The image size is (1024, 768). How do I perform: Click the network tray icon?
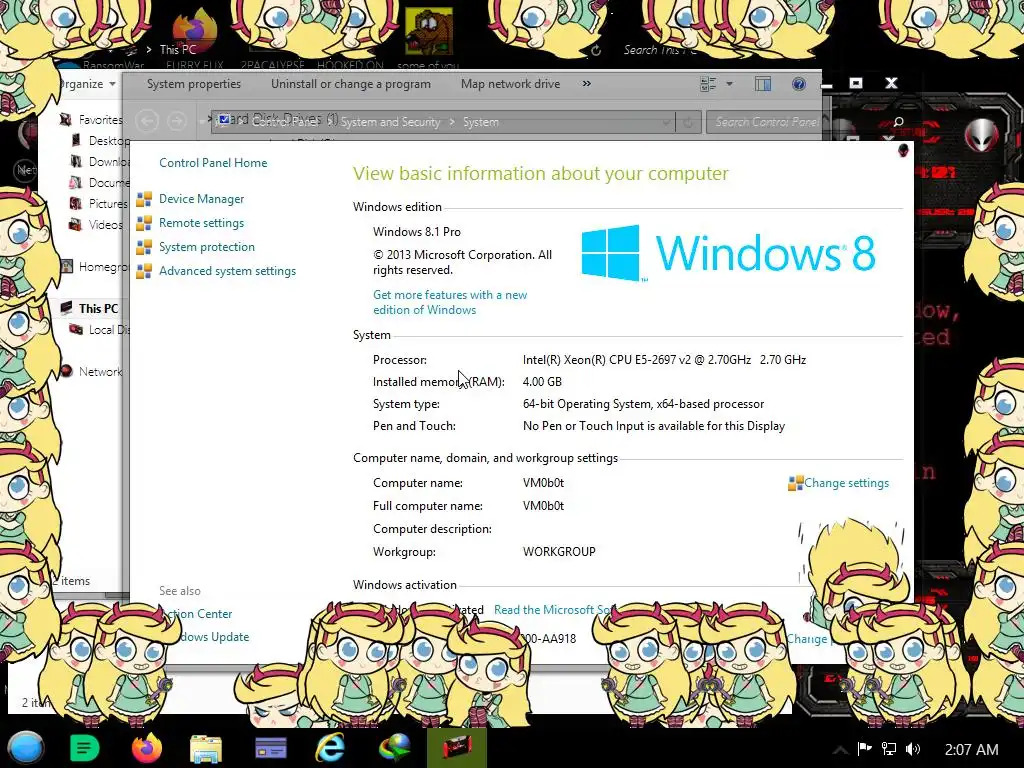[889, 749]
